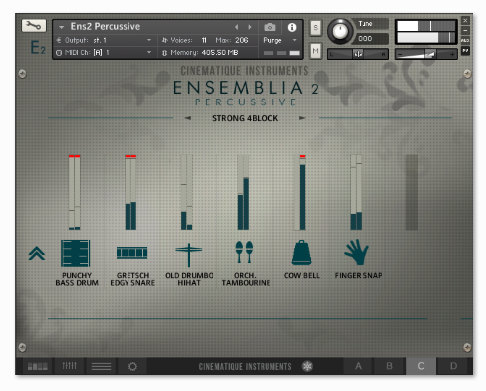Screen dimensions: 486x391
Task: Click the Punchy Bass Drum instrument icon
Action: coord(76,253)
